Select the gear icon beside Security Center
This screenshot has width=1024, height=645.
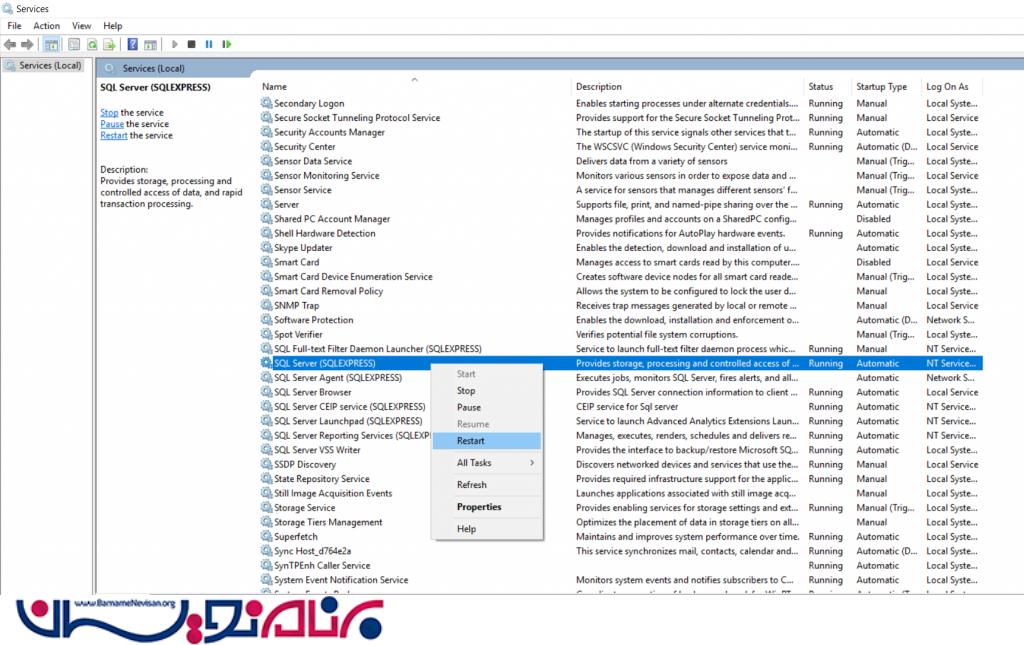266,146
